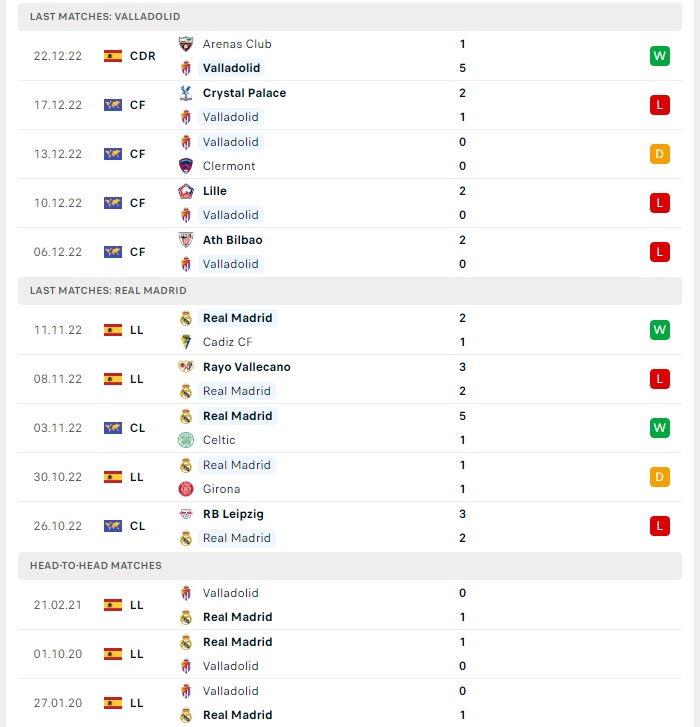This screenshot has height=727, width=700.
Task: Click the Rayo Vallecano crest icon
Action: (186, 367)
